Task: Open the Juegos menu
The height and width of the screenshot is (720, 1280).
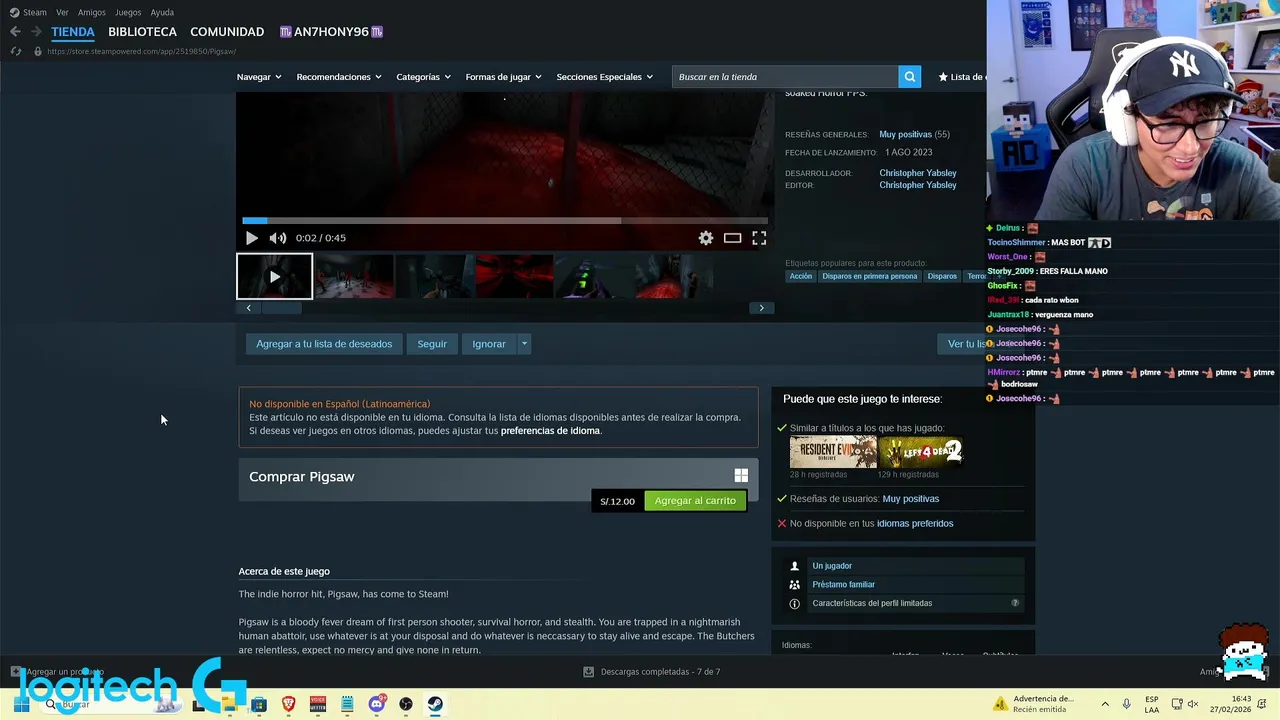Action: (128, 12)
